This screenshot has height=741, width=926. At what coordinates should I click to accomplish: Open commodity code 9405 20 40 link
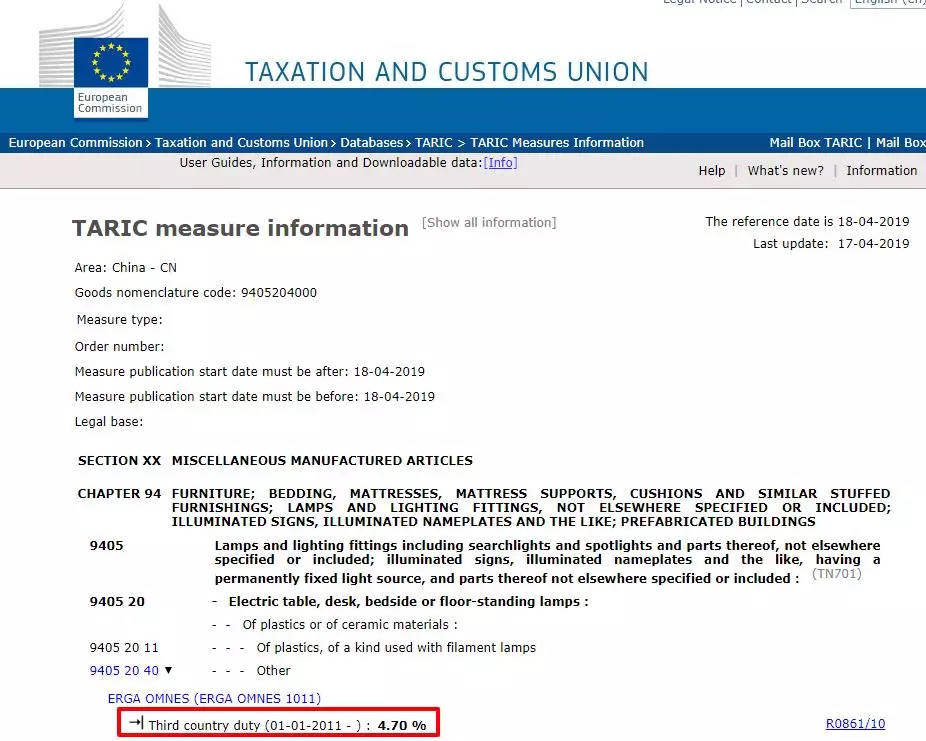point(124,671)
